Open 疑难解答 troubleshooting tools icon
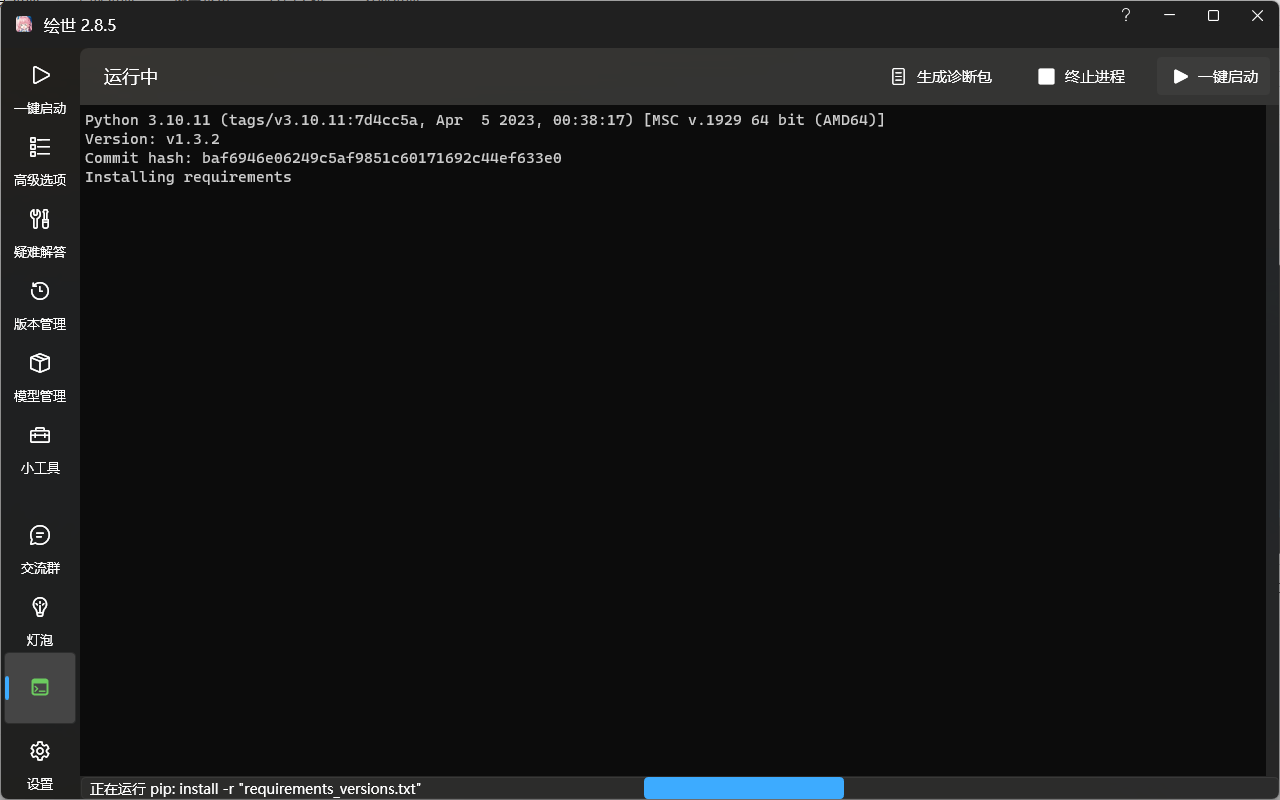The height and width of the screenshot is (800, 1280). 40,220
